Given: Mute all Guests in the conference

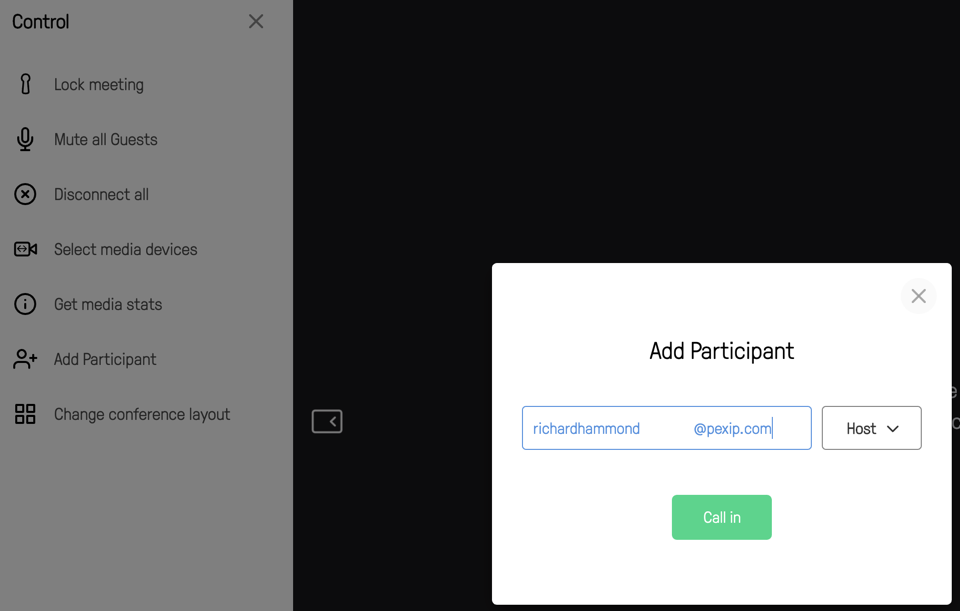Looking at the screenshot, I should [107, 139].
